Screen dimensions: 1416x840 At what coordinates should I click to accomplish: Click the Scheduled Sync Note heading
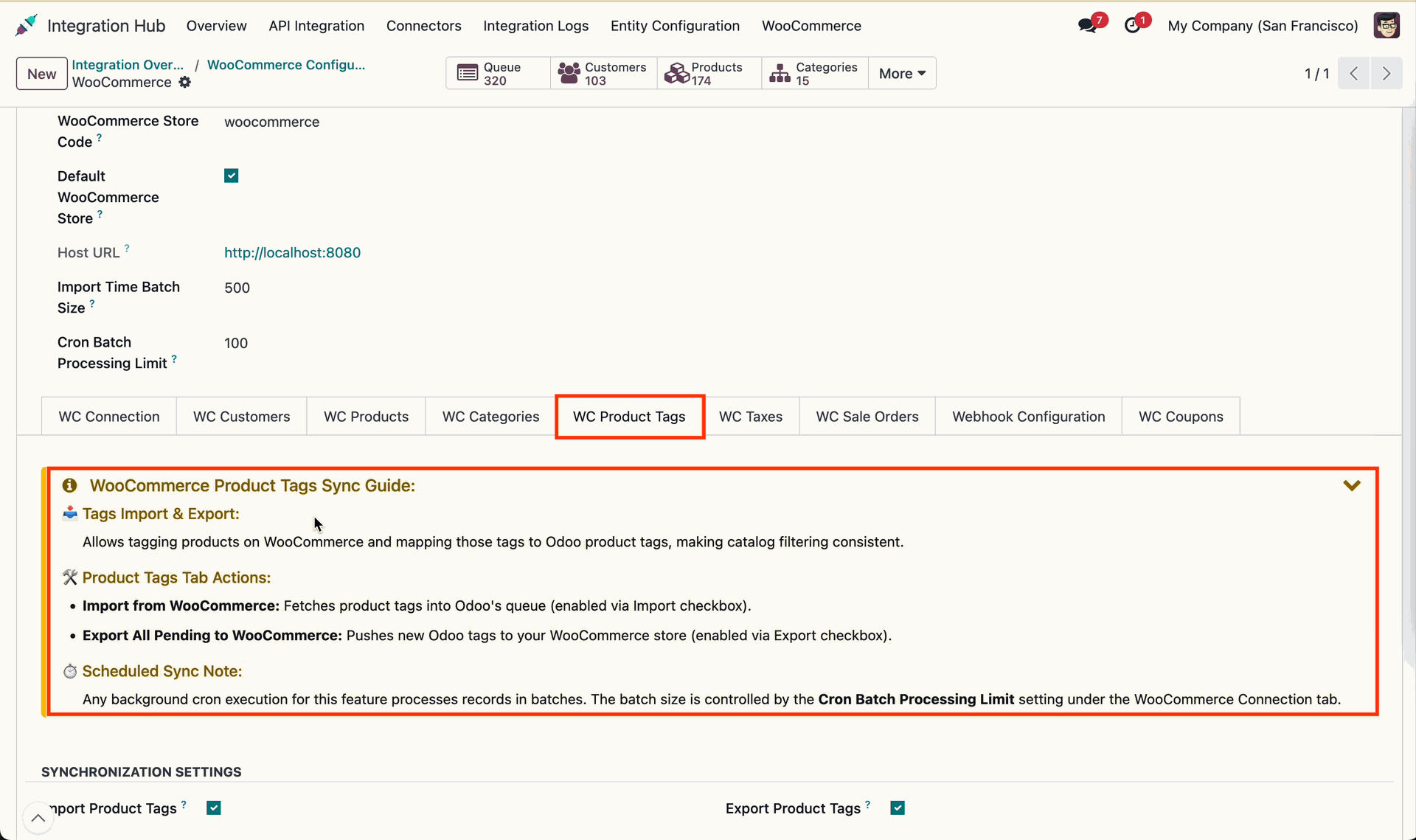point(162,672)
